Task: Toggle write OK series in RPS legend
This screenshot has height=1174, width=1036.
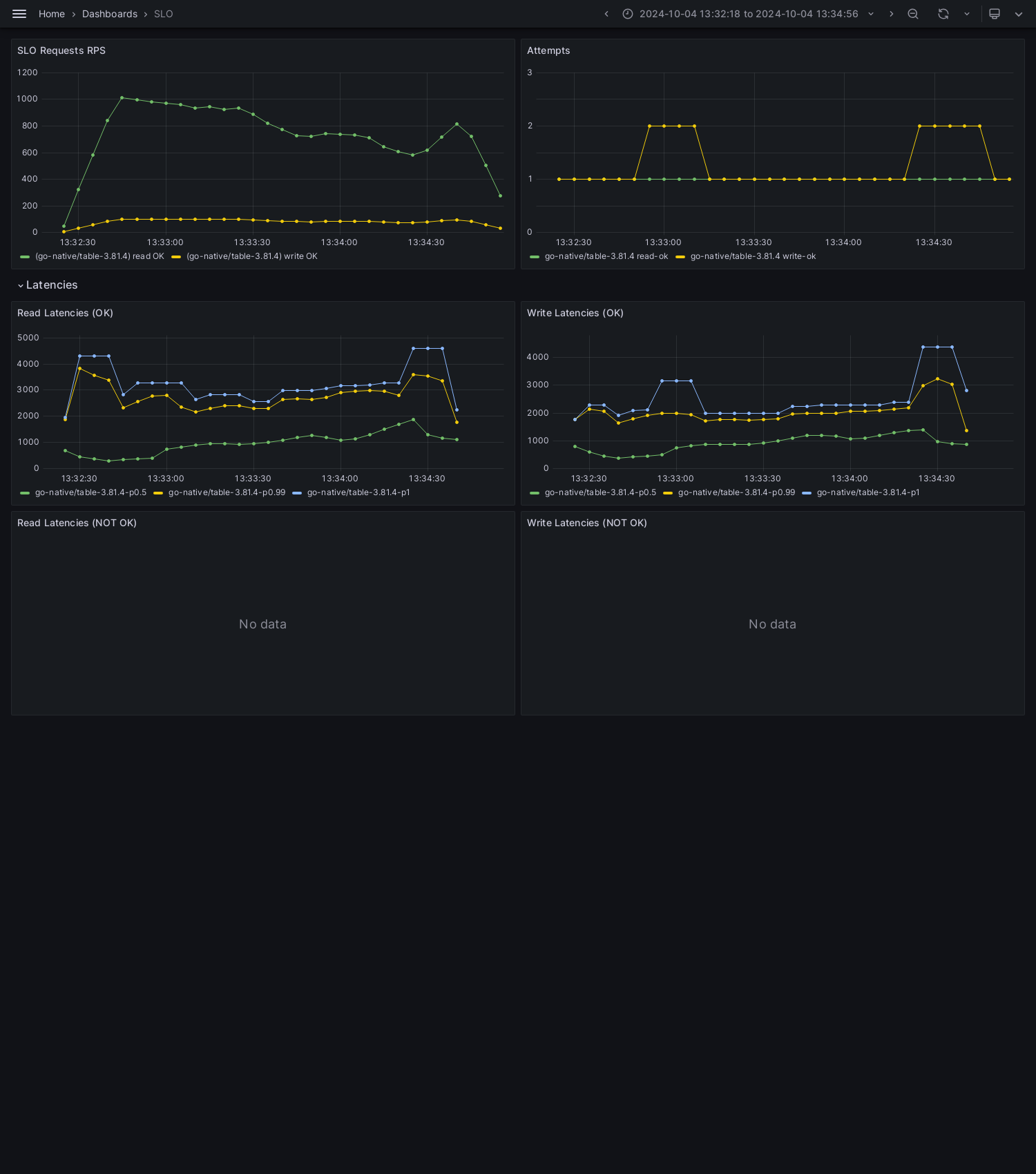Action: (x=252, y=256)
